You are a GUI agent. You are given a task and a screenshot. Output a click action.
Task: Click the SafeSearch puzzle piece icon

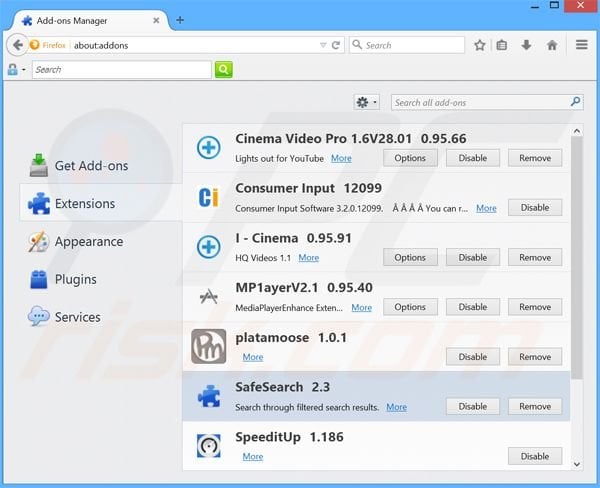[x=209, y=396]
